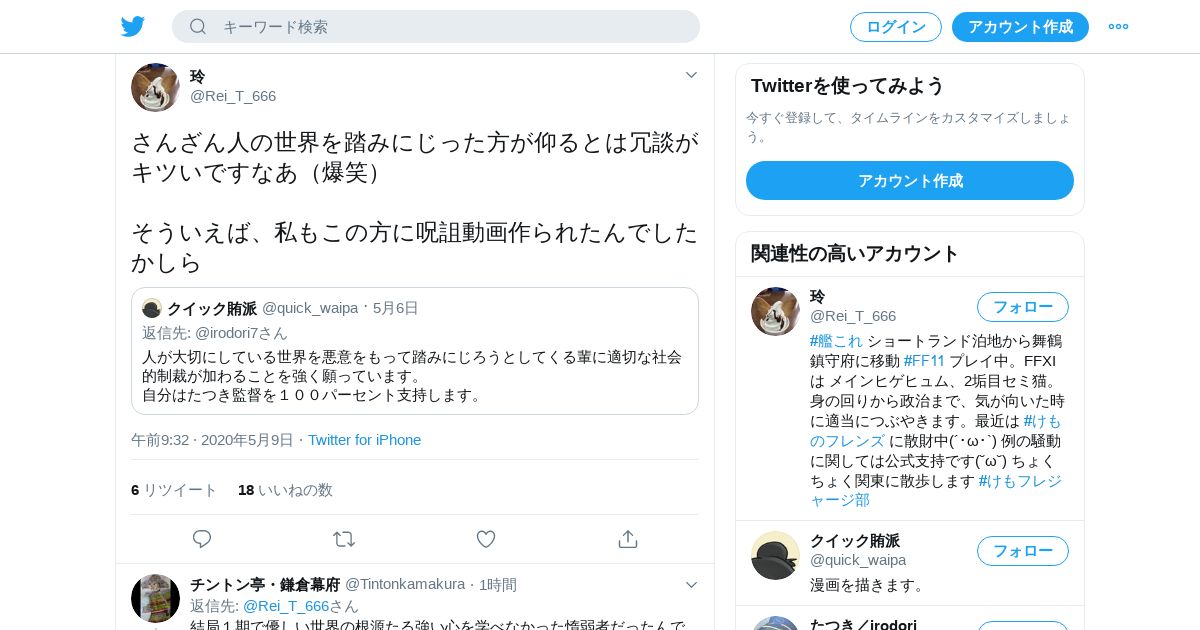This screenshot has height=630, width=1200.
Task: Click the large sidebar アカウント作成 button
Action: [x=910, y=181]
